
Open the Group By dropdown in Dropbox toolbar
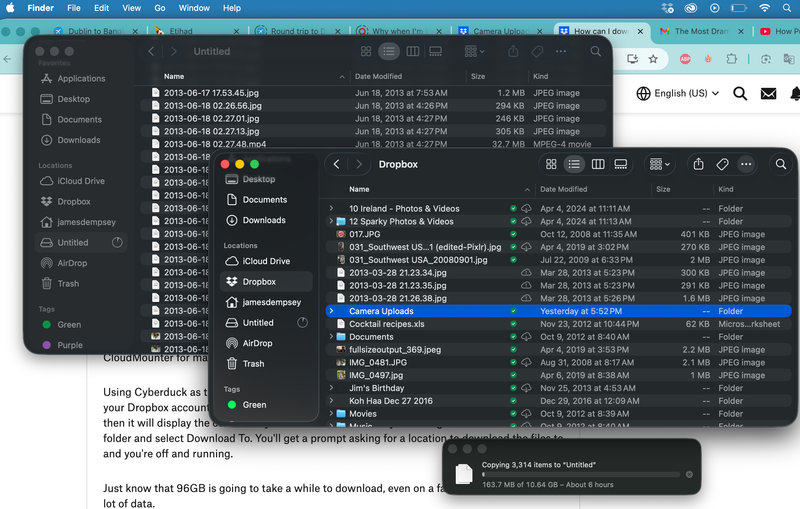[x=661, y=164]
